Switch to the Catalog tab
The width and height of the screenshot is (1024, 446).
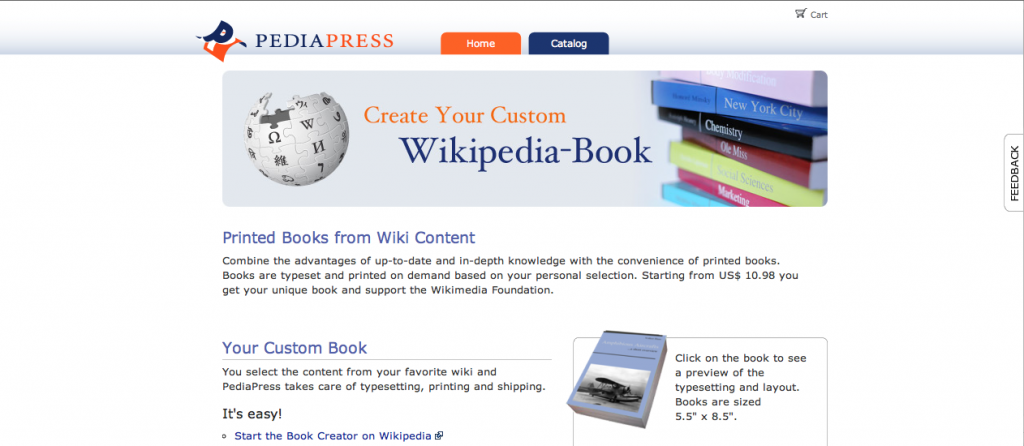pos(569,44)
